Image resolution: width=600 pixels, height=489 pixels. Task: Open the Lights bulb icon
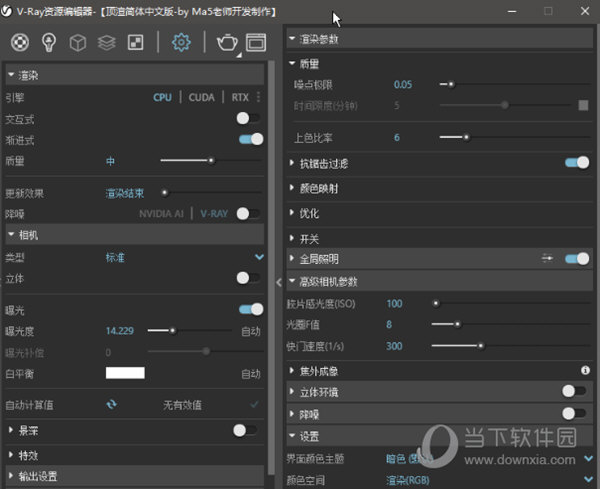49,42
